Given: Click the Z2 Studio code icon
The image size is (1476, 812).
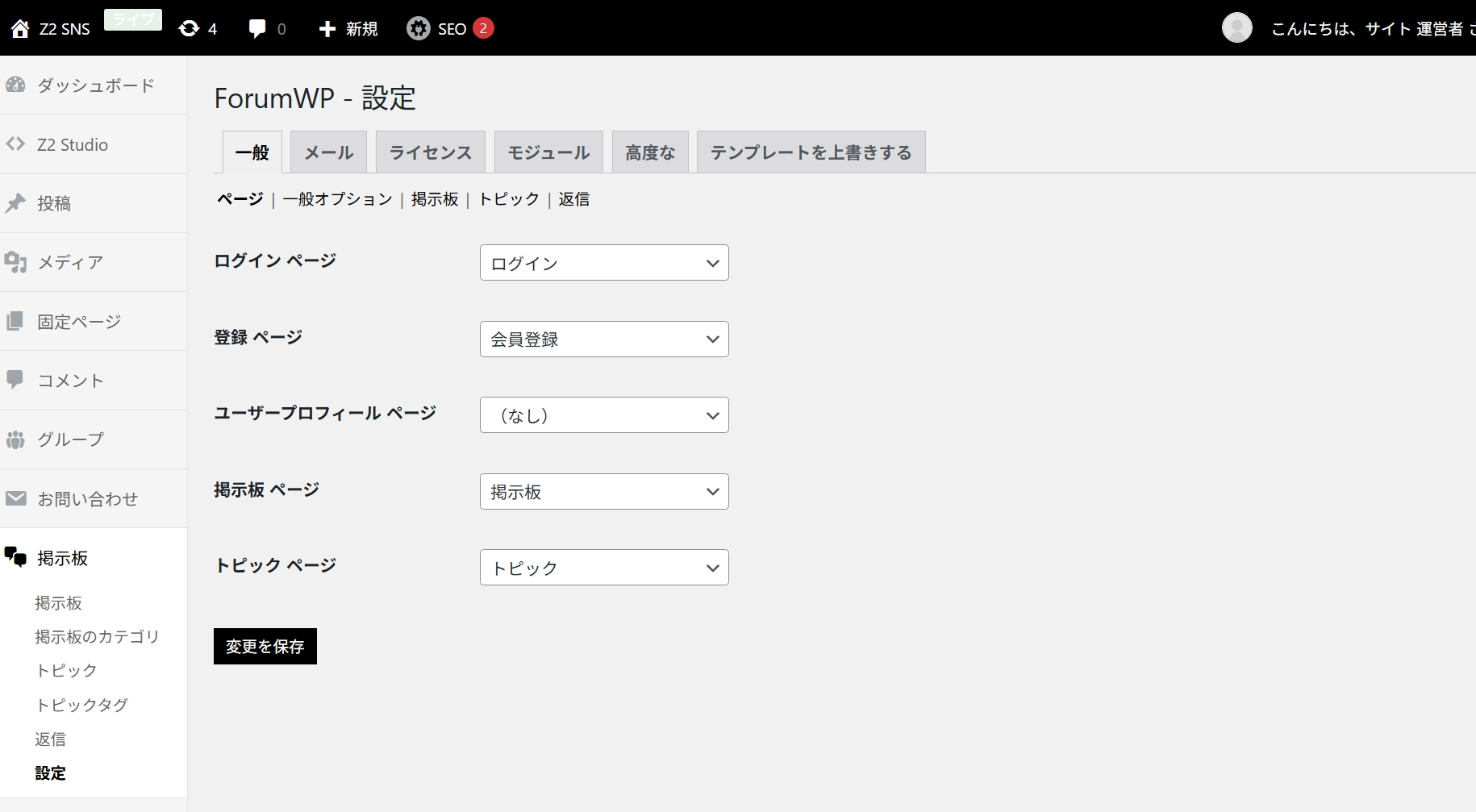Looking at the screenshot, I should pos(15,144).
